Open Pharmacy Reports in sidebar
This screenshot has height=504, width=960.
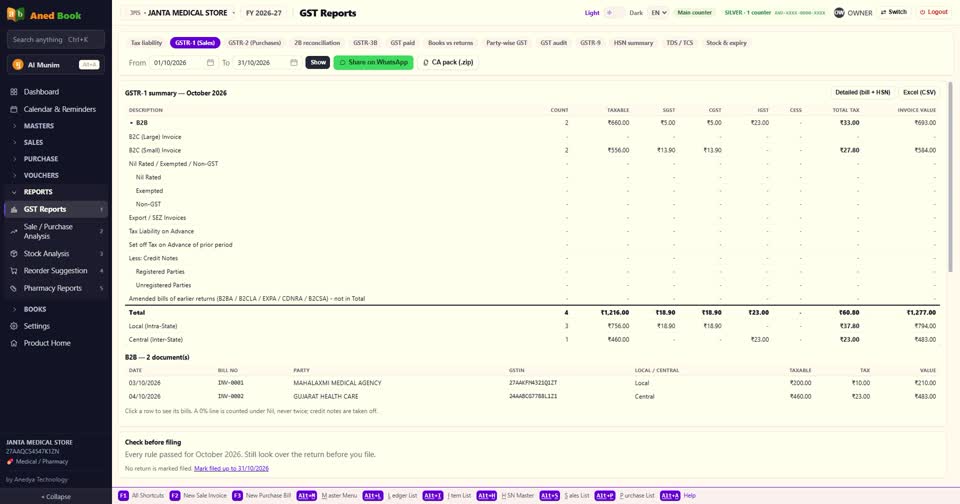(x=56, y=288)
